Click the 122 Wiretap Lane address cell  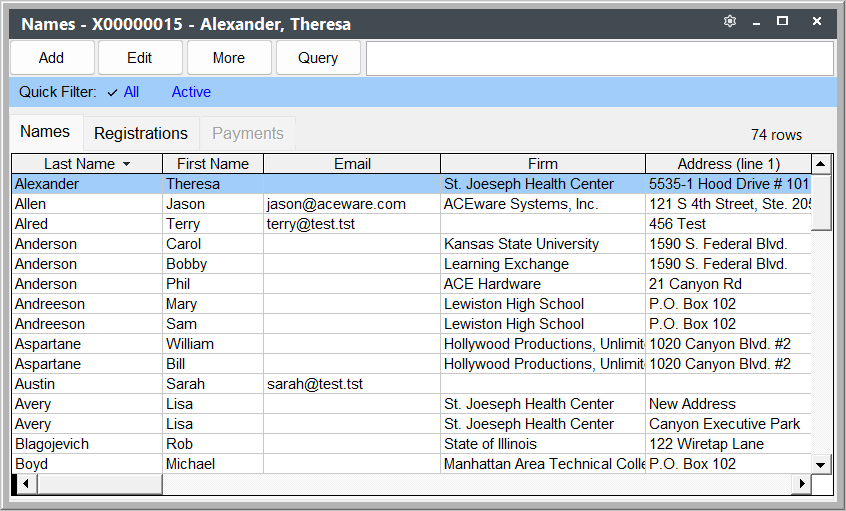pyautogui.click(x=728, y=444)
